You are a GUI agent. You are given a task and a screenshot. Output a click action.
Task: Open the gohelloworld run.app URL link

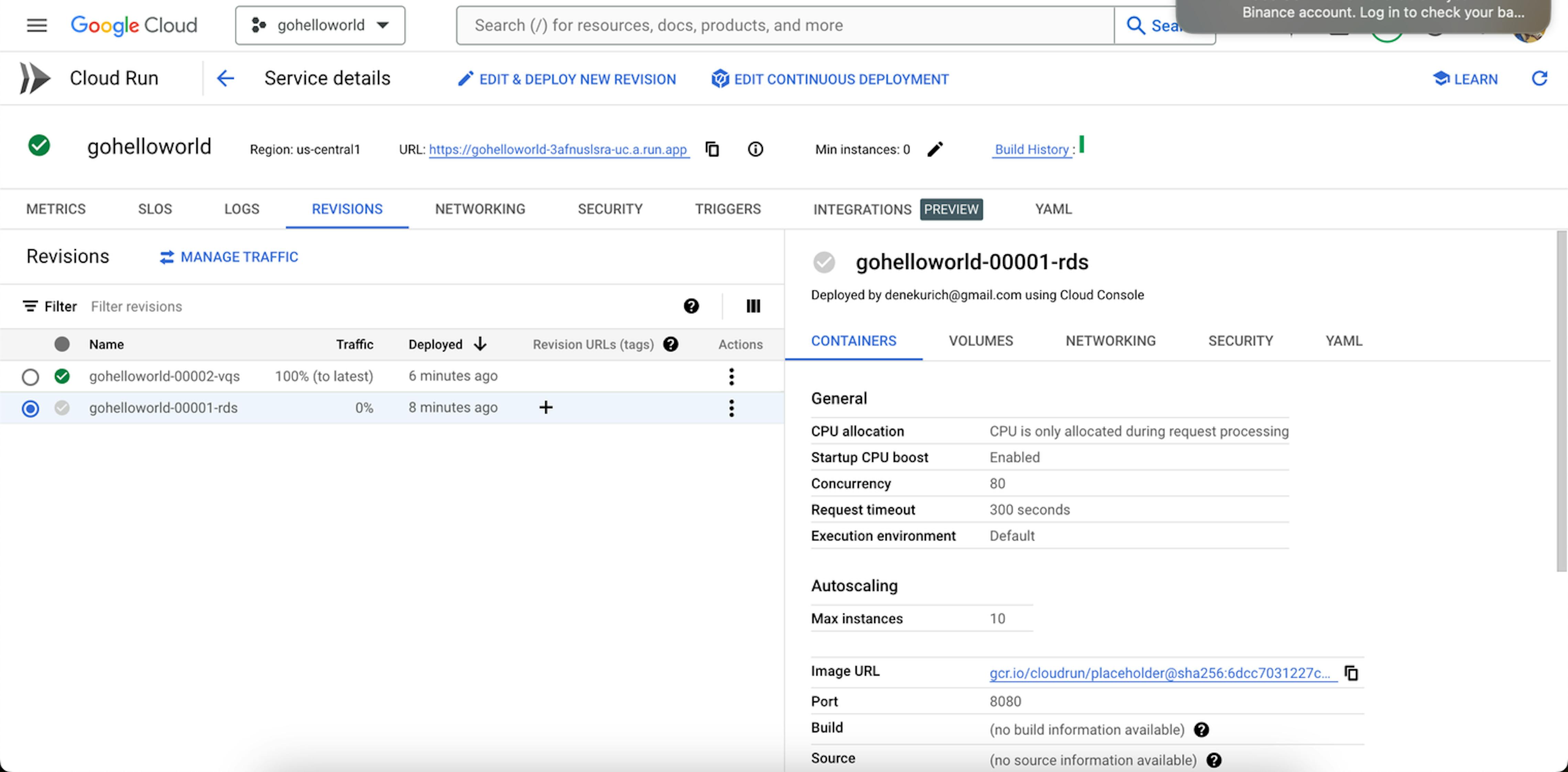coord(558,149)
